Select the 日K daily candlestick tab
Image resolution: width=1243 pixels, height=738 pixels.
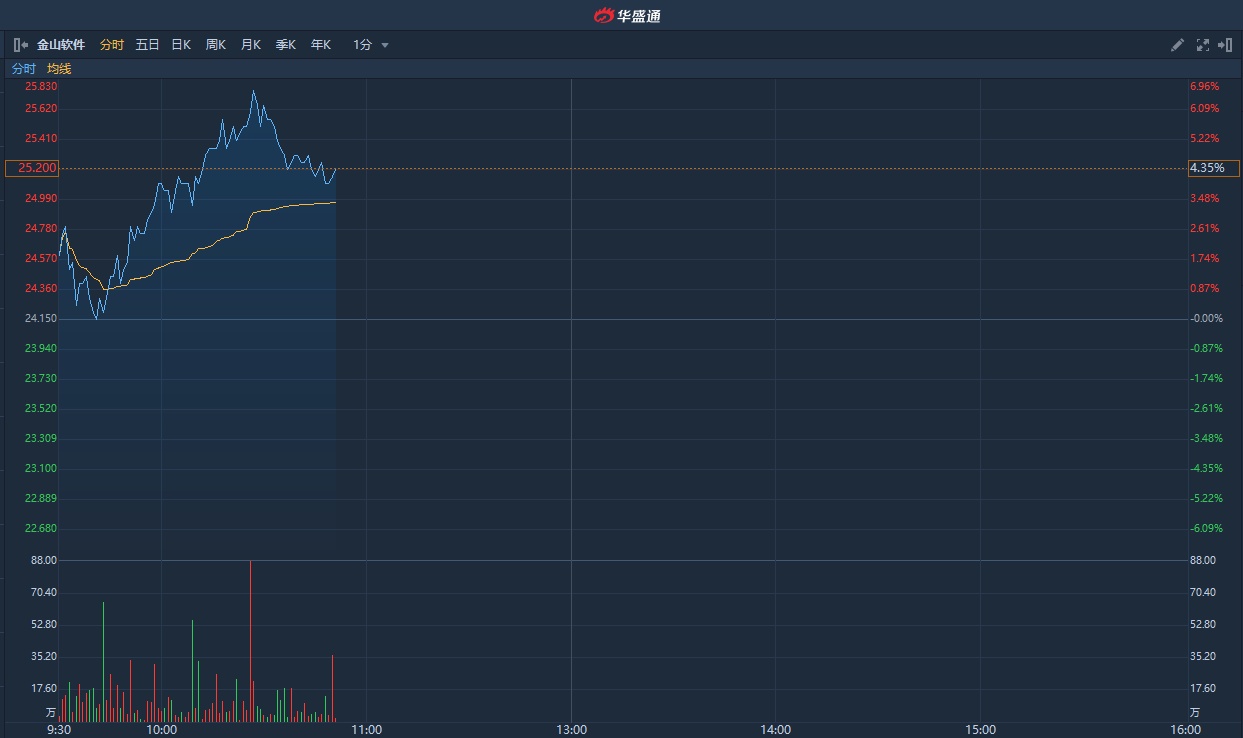[181, 45]
